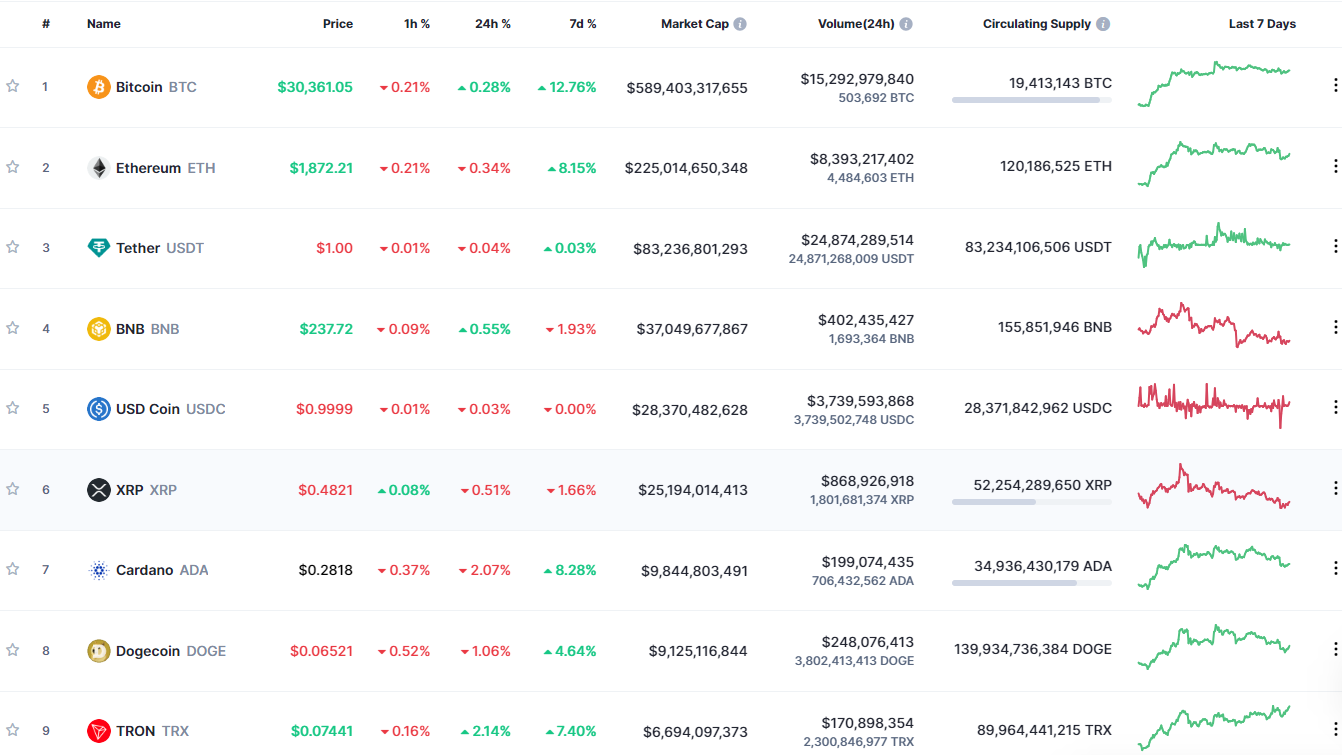Image resolution: width=1342 pixels, height=755 pixels.
Task: Click the TRON coin logo
Action: (98, 730)
